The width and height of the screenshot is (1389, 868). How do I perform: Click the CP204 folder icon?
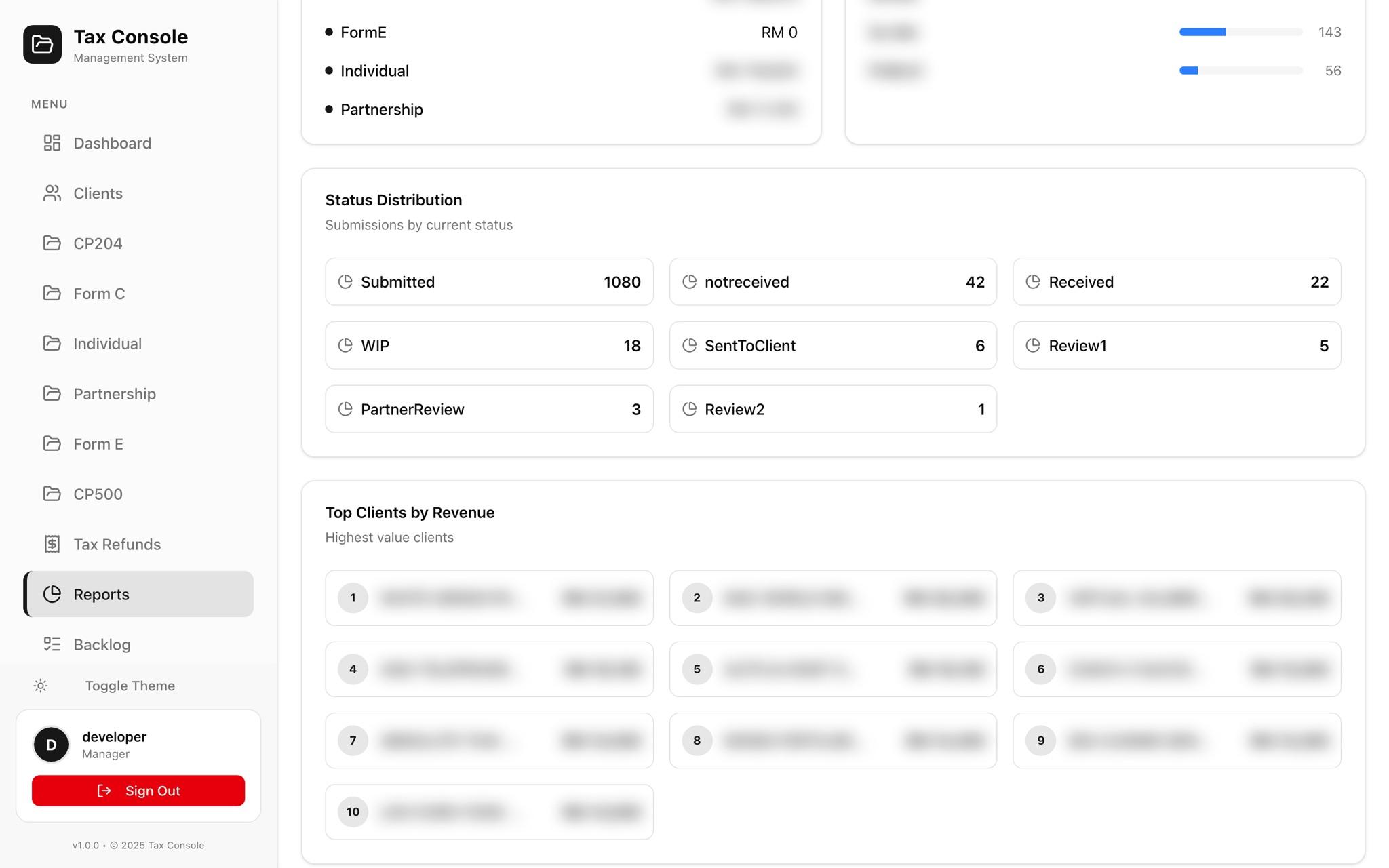click(52, 243)
